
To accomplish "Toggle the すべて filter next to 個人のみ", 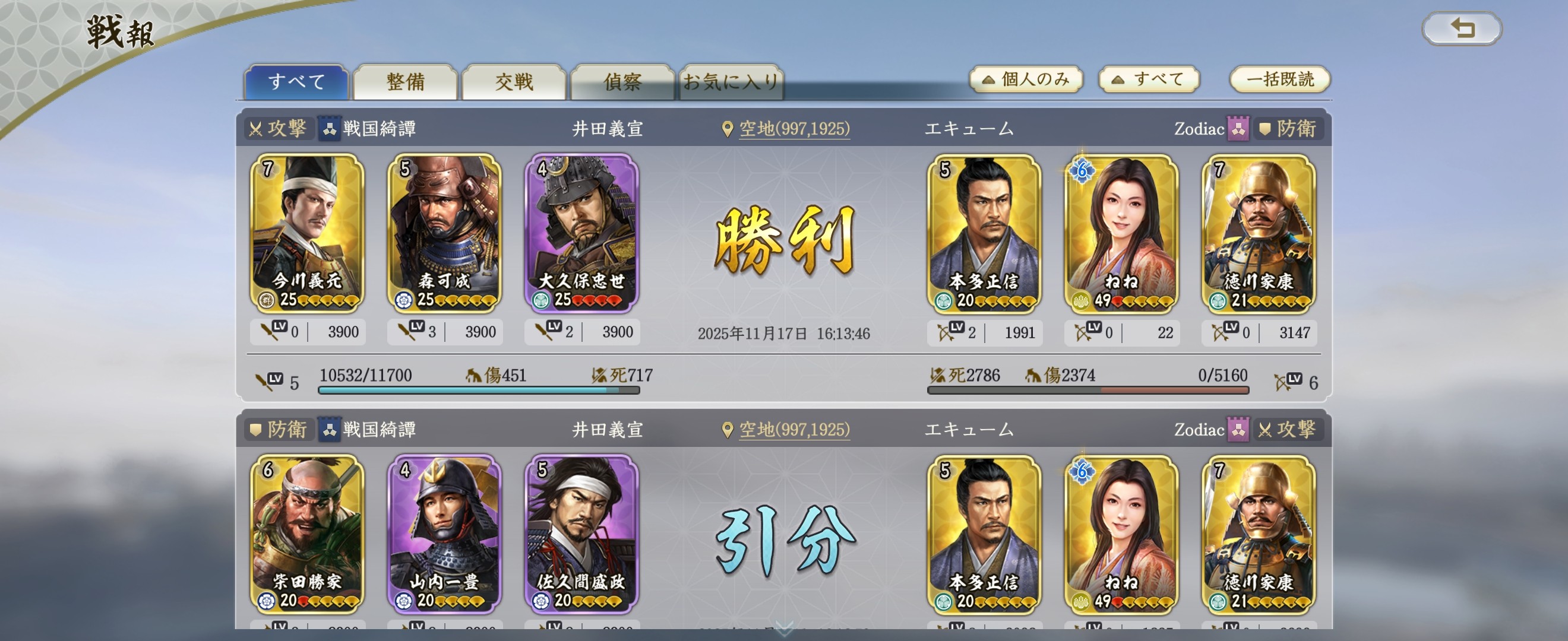I will point(1149,80).
